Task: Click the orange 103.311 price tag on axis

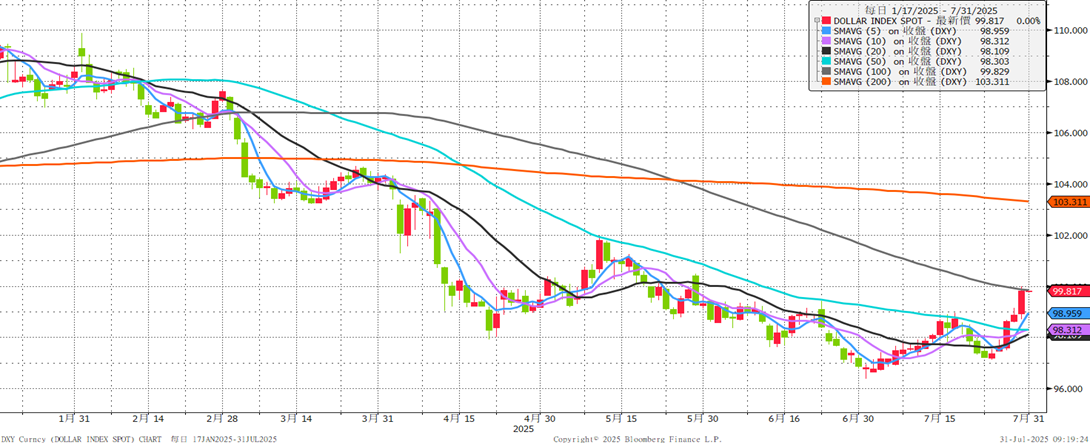Action: point(1067,202)
